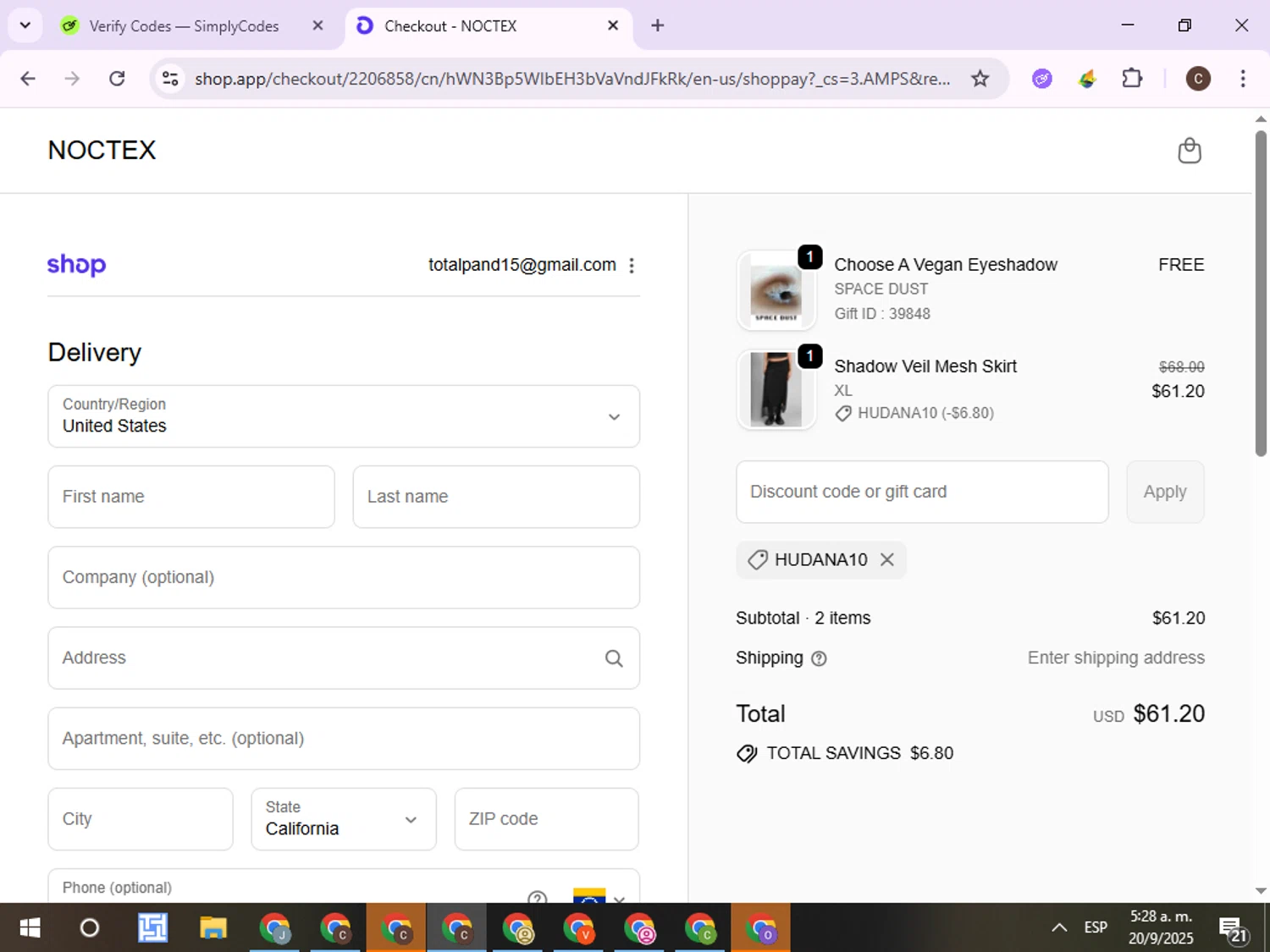Screen dimensions: 1270x952
Task: Go back to the previous page
Action: (28, 79)
